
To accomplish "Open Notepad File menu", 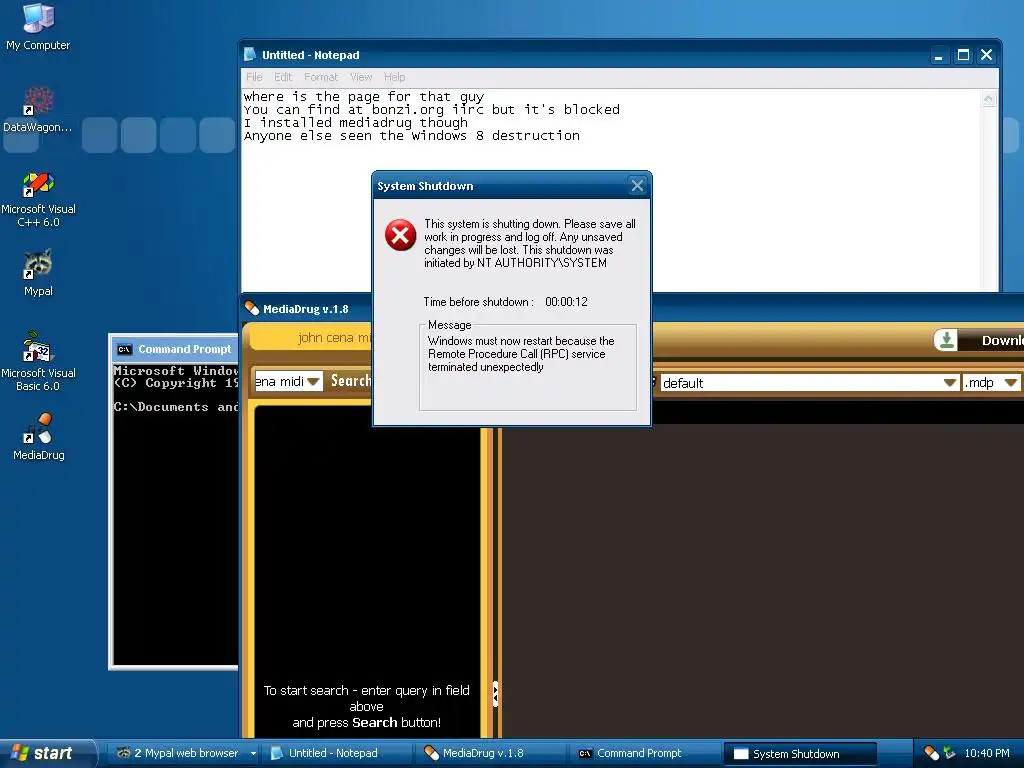I will (x=254, y=77).
